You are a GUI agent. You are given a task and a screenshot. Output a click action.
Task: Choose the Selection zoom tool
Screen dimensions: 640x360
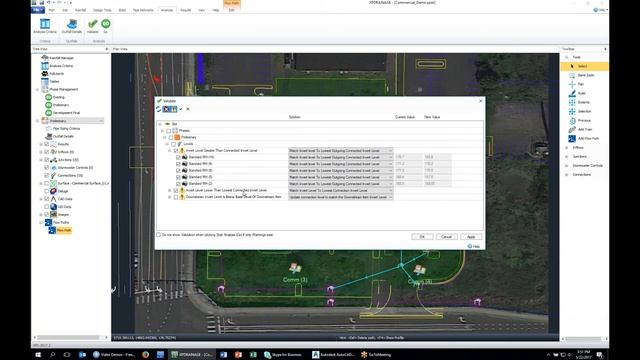[580, 111]
